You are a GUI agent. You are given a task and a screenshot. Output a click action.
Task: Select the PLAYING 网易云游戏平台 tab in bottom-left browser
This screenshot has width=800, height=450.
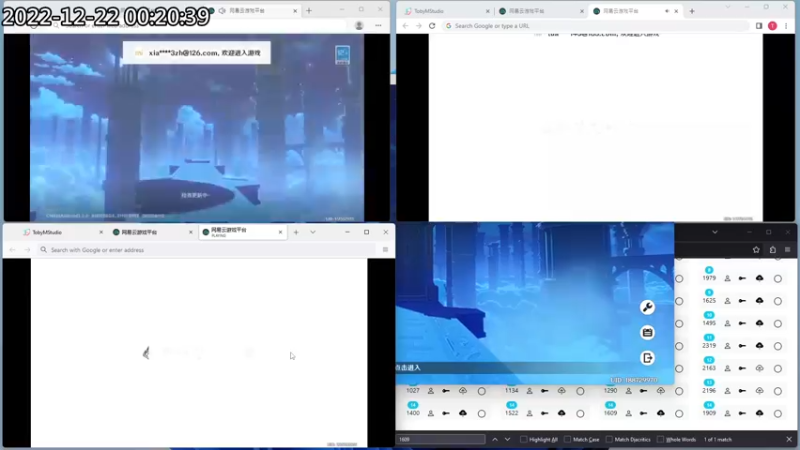pyautogui.click(x=243, y=232)
